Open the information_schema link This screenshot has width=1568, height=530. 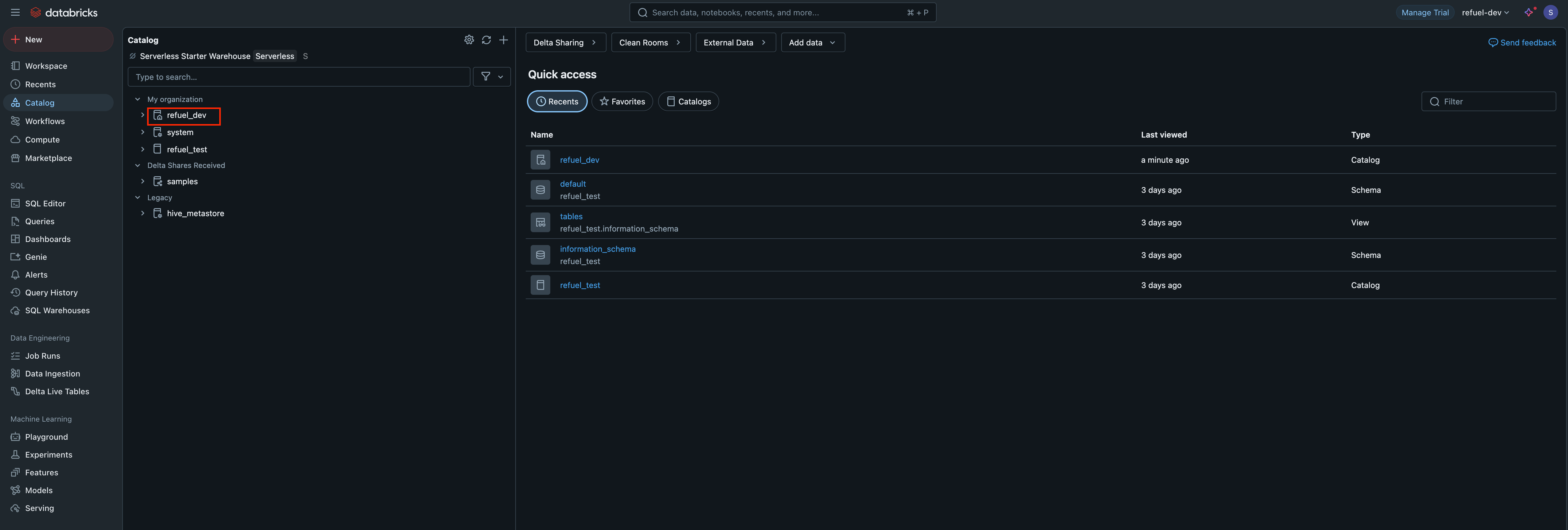click(597, 249)
